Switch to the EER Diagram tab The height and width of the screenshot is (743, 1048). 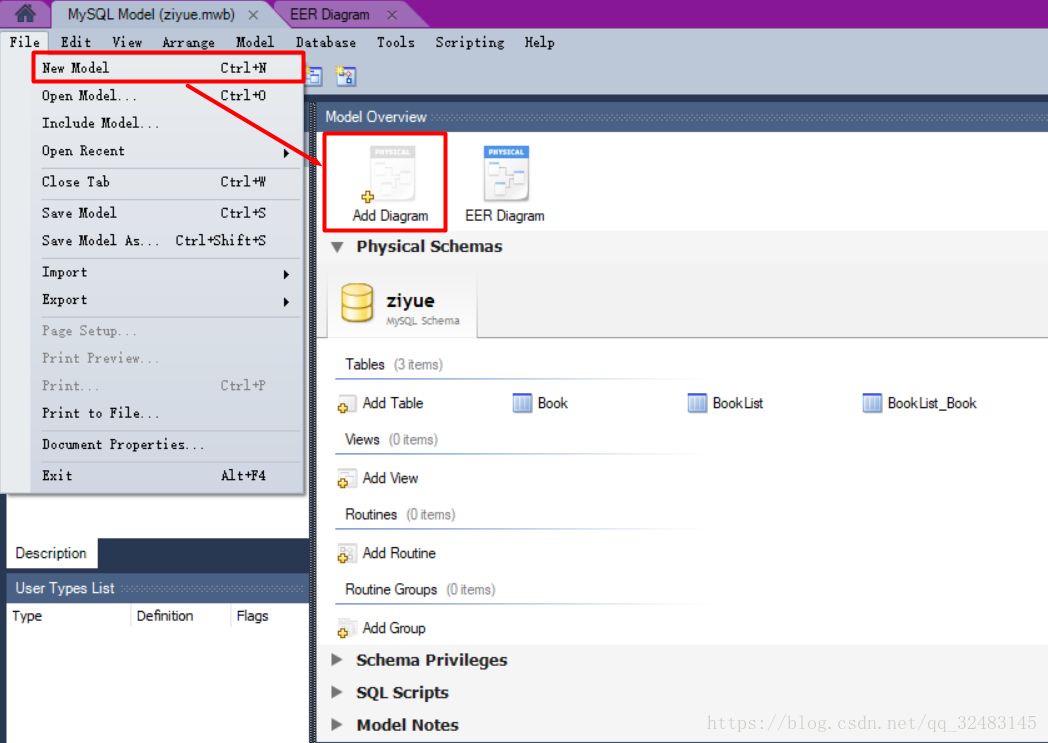click(330, 15)
